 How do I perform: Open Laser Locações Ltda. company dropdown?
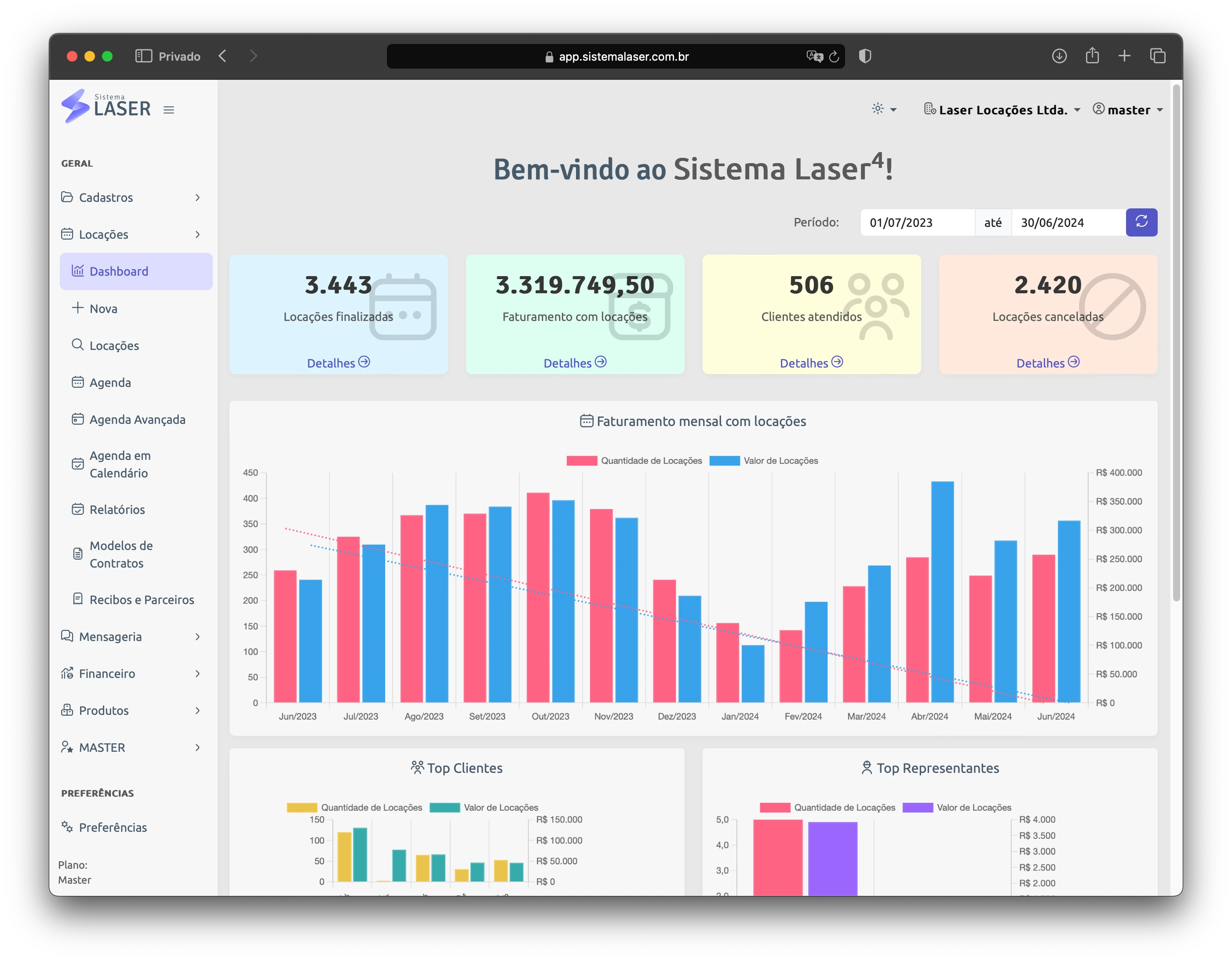click(1002, 109)
